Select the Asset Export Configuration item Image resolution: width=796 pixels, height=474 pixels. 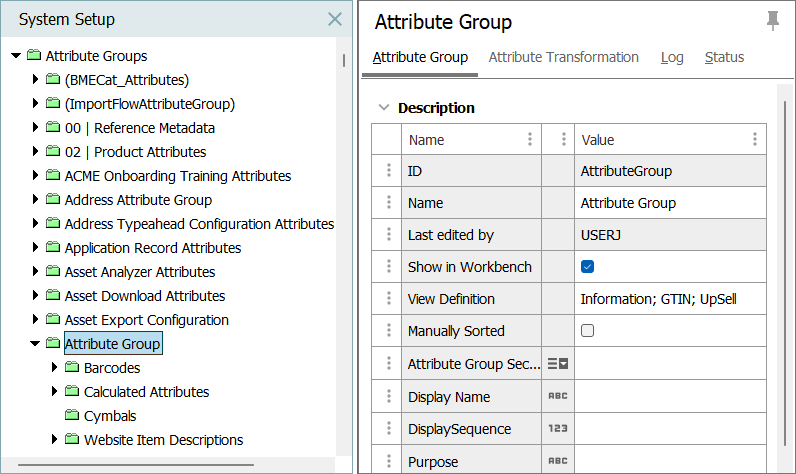[146, 320]
